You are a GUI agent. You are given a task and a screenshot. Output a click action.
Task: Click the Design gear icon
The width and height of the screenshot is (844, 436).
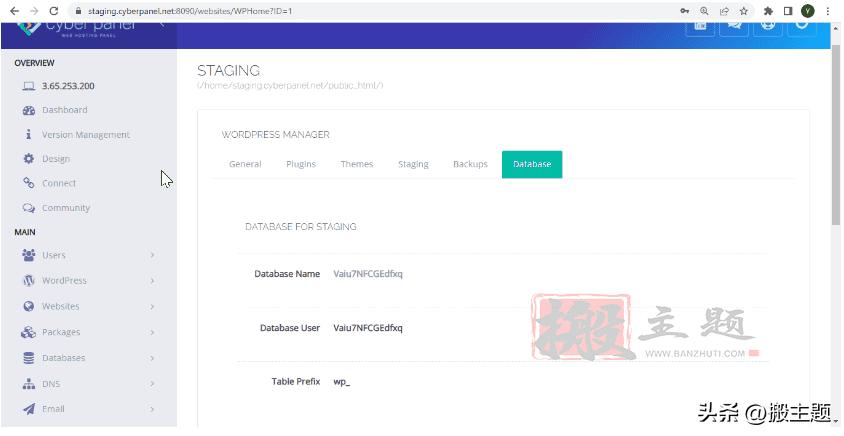coord(29,159)
